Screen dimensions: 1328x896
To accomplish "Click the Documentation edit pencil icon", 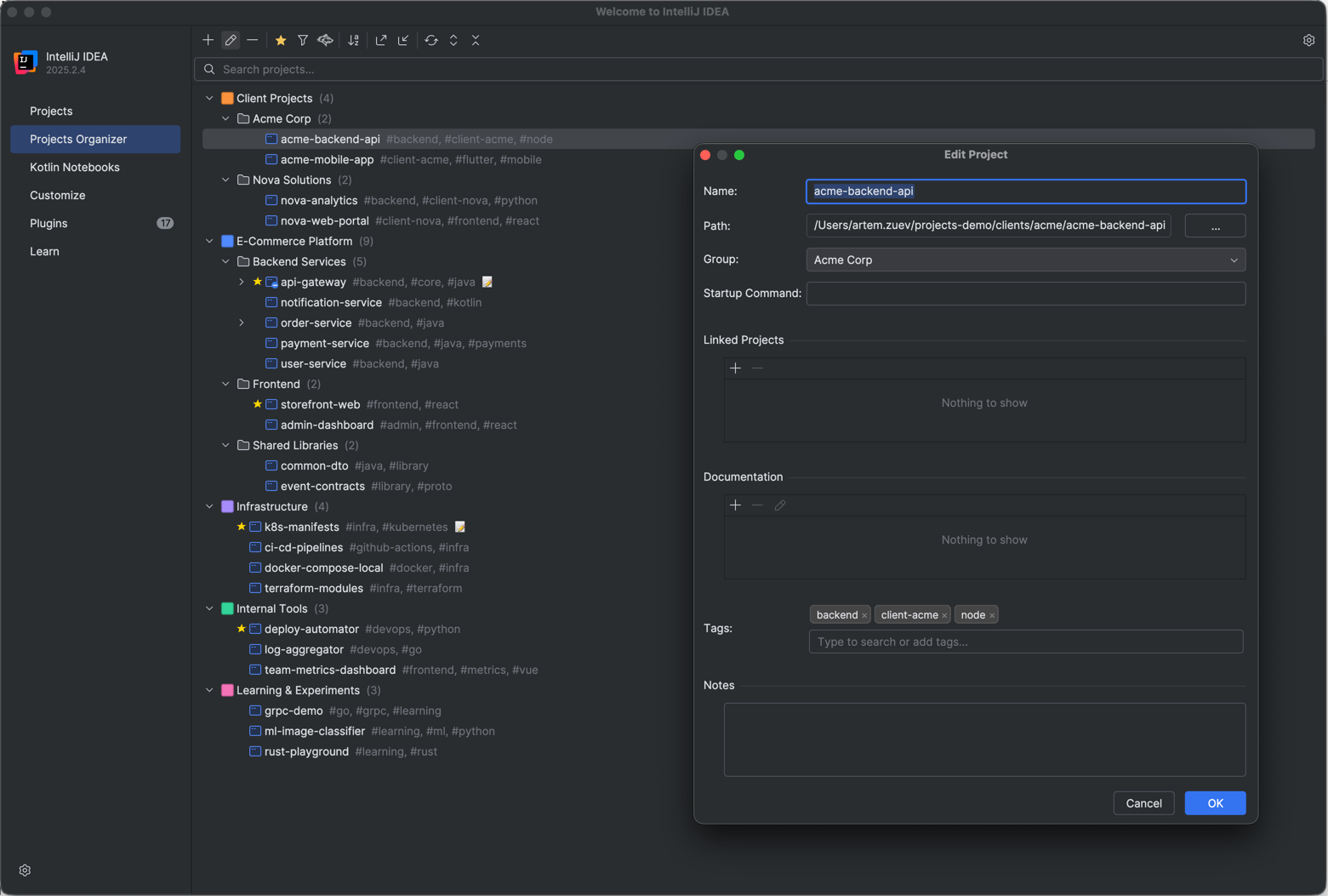I will click(x=779, y=505).
